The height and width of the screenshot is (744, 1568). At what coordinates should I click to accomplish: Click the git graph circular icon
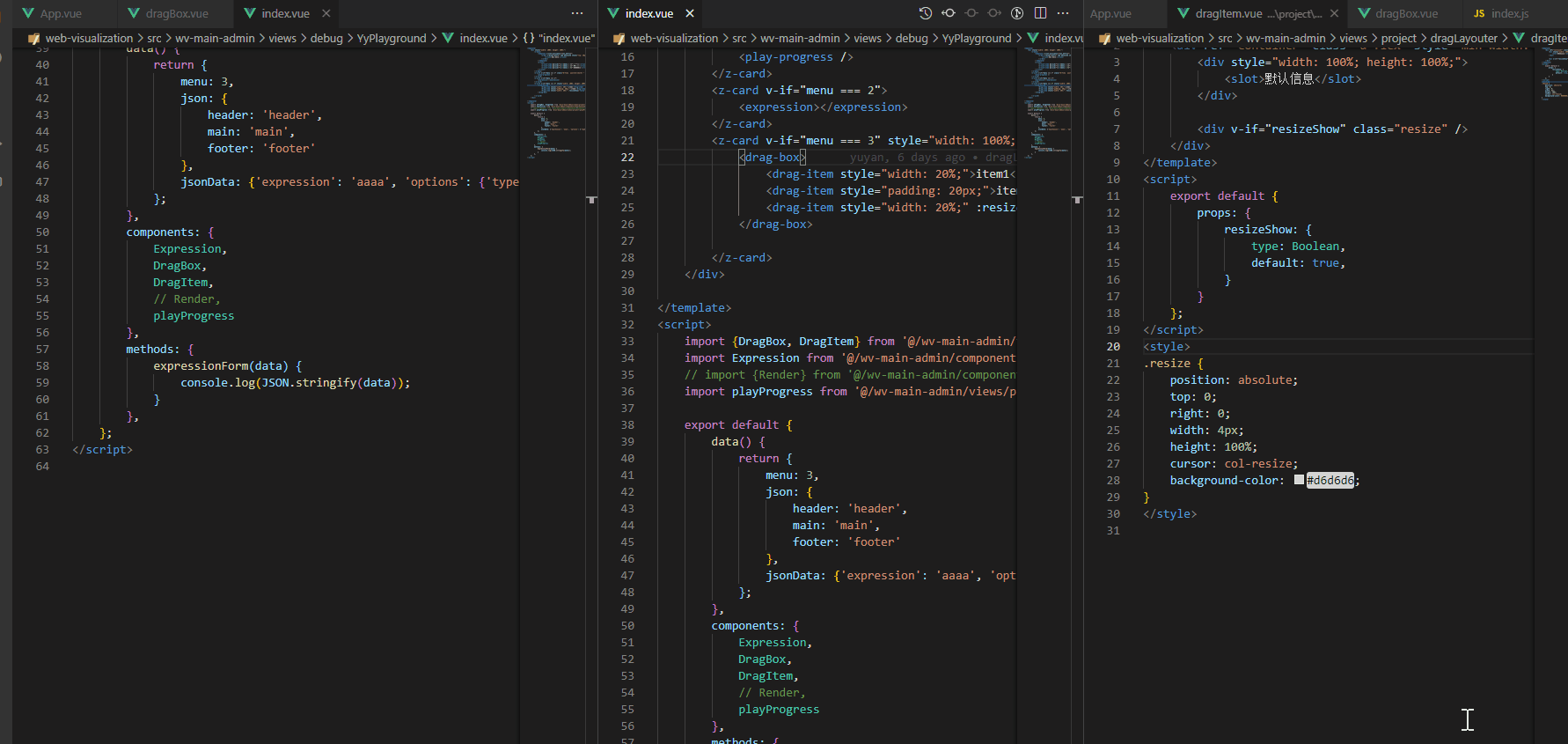pyautogui.click(x=1017, y=13)
